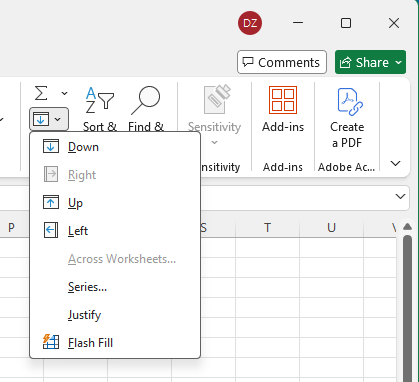Select column U header
The image size is (419, 382).
coord(331,228)
